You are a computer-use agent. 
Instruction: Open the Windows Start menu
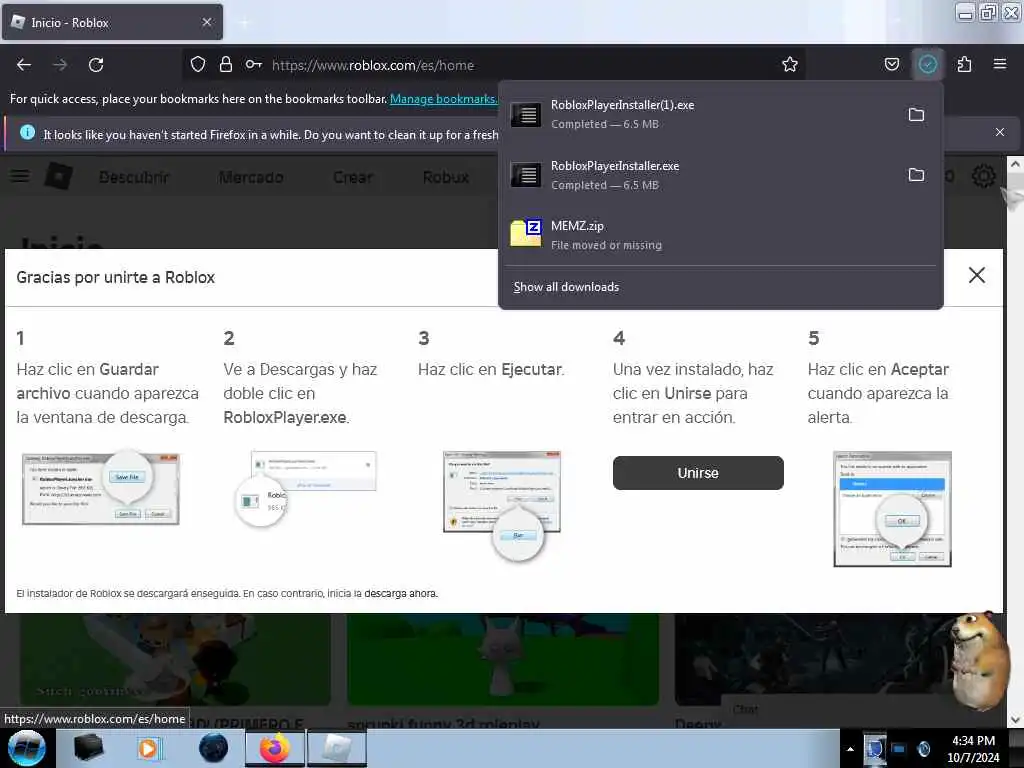tap(26, 748)
